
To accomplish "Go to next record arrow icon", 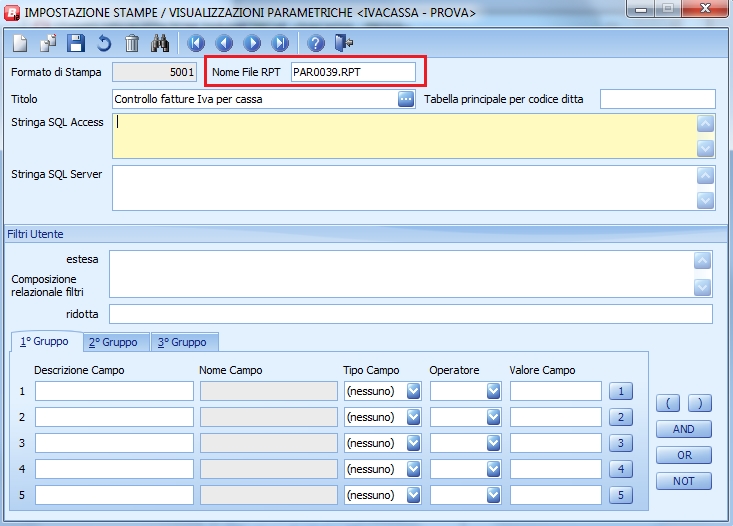I will 252,43.
